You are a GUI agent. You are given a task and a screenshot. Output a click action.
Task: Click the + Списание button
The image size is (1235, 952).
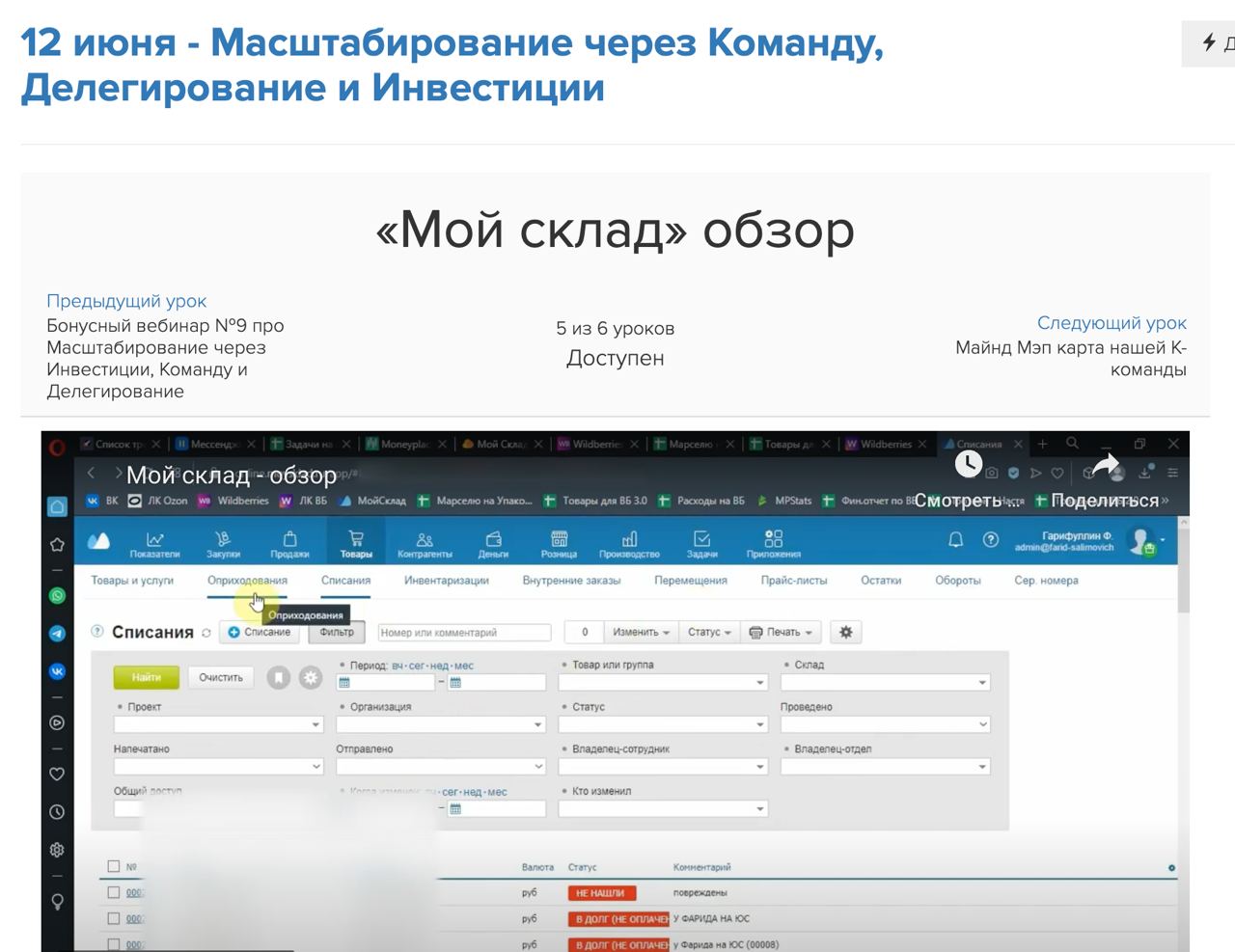[259, 633]
